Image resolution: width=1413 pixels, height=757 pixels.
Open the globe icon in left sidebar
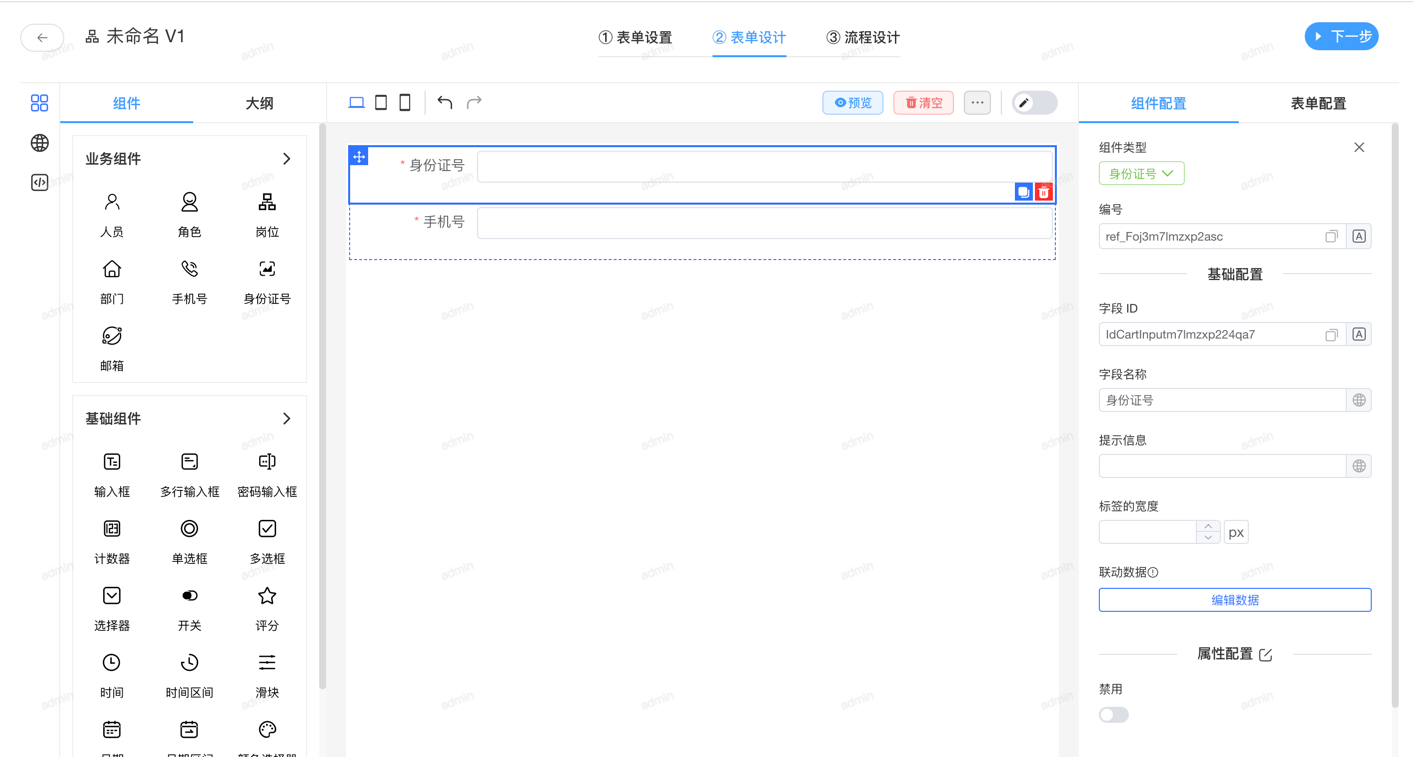pyautogui.click(x=40, y=143)
